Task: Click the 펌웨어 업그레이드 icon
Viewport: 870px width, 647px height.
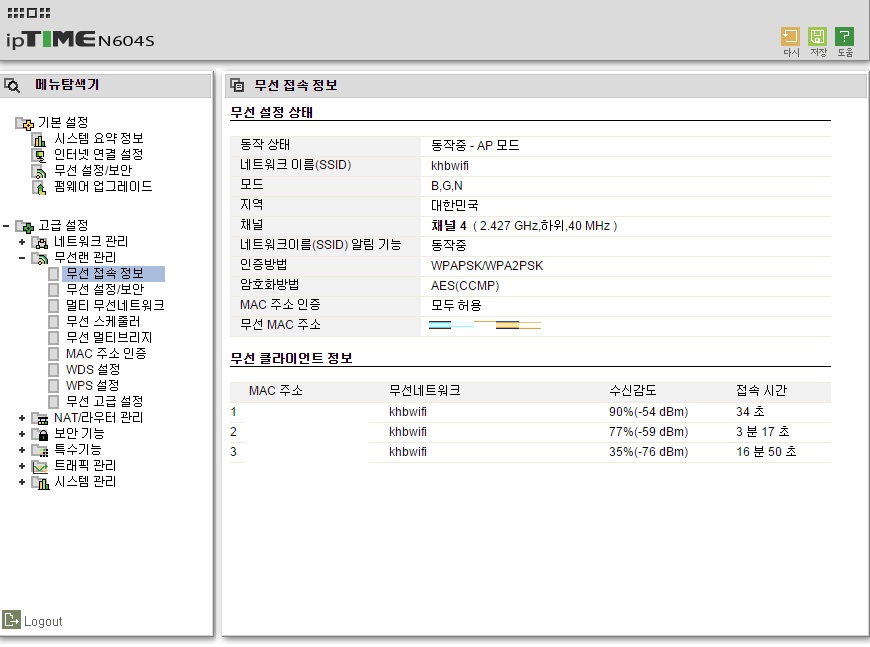Action: click(x=39, y=188)
